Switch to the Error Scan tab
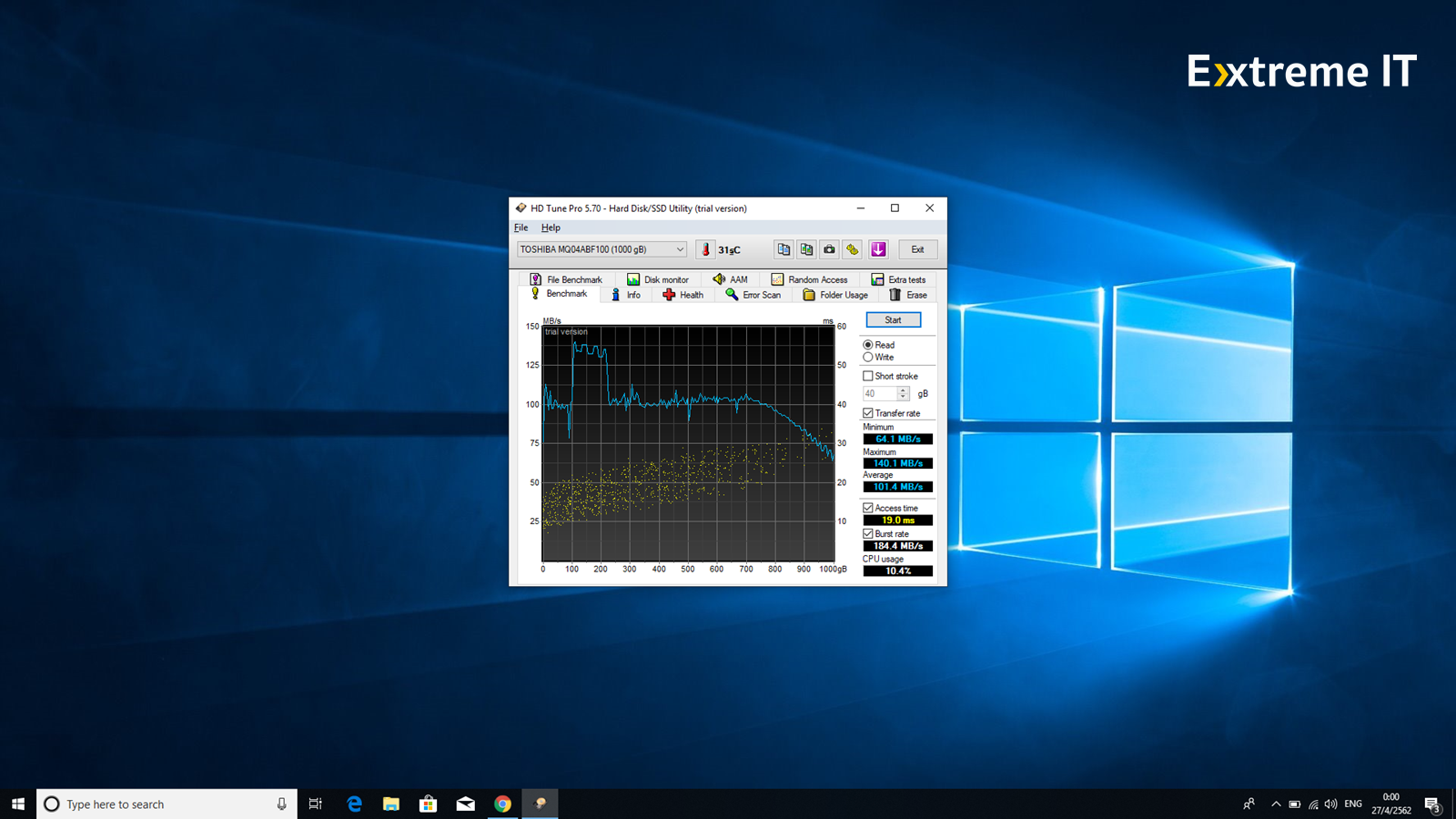The image size is (1456, 819). click(753, 295)
